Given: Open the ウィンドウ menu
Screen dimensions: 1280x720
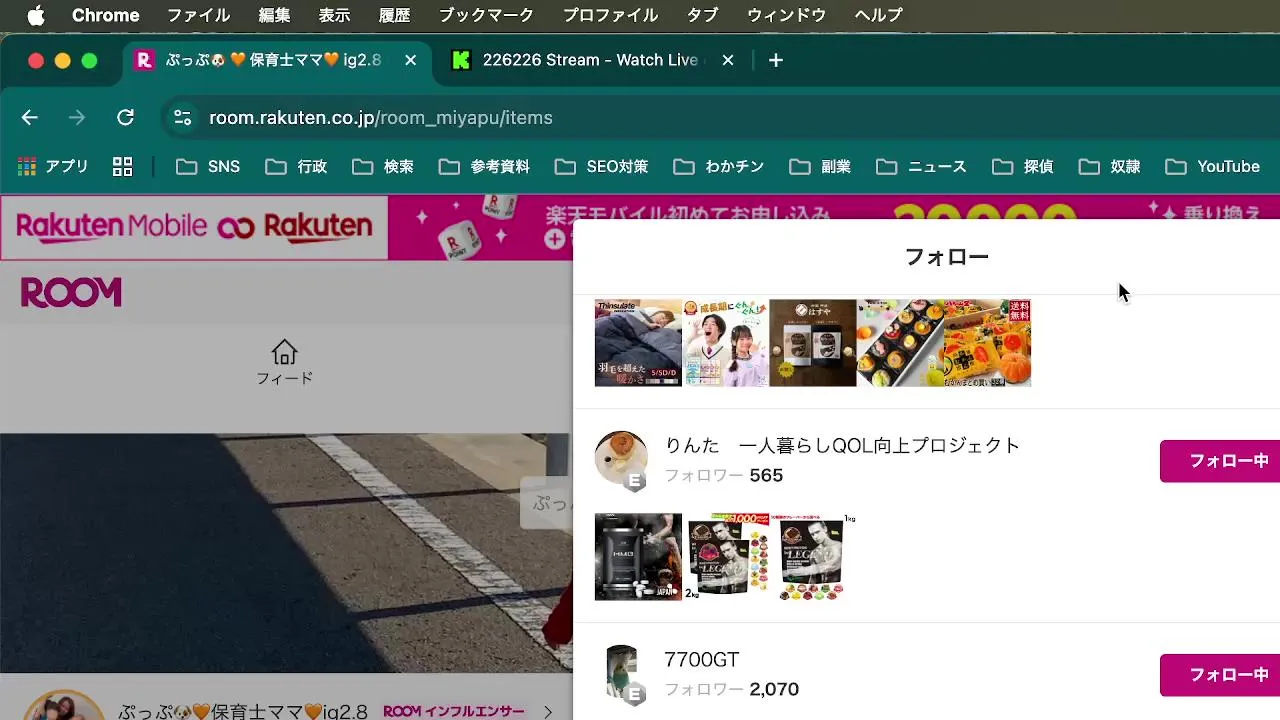Looking at the screenshot, I should point(786,15).
